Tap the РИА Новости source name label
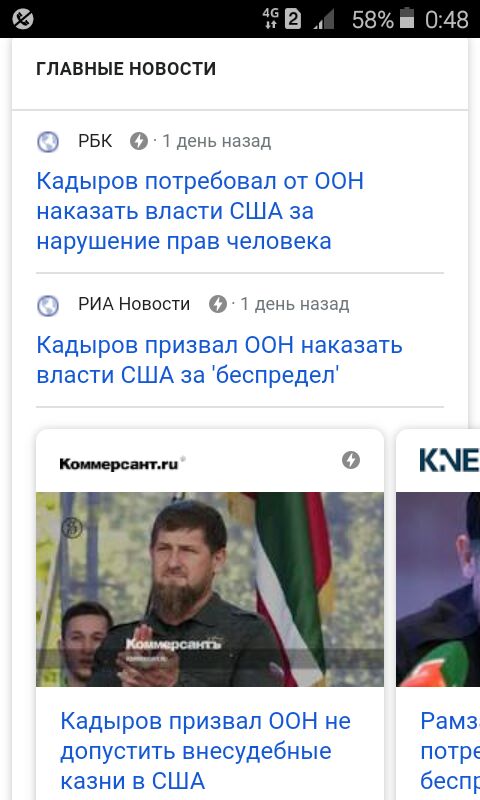 point(134,304)
